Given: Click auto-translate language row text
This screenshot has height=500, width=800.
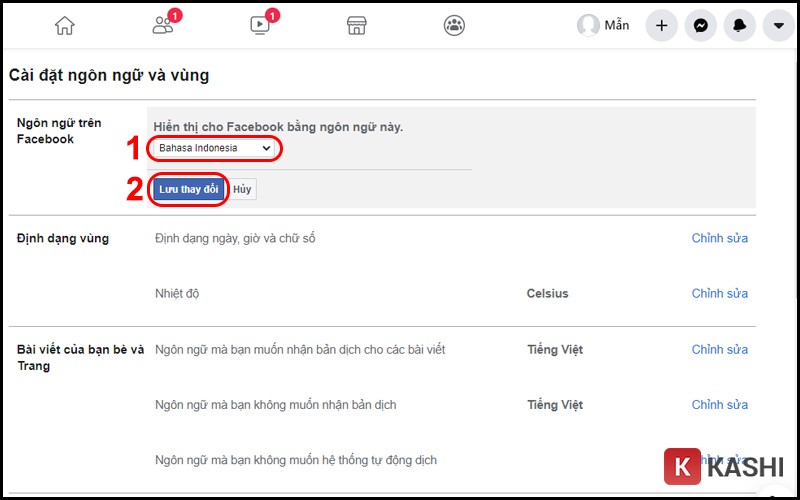Looking at the screenshot, I should click(296, 460).
